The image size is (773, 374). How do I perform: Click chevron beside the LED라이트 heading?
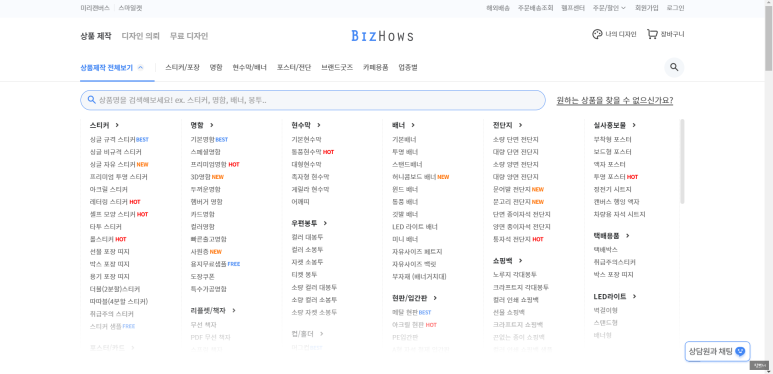click(634, 297)
